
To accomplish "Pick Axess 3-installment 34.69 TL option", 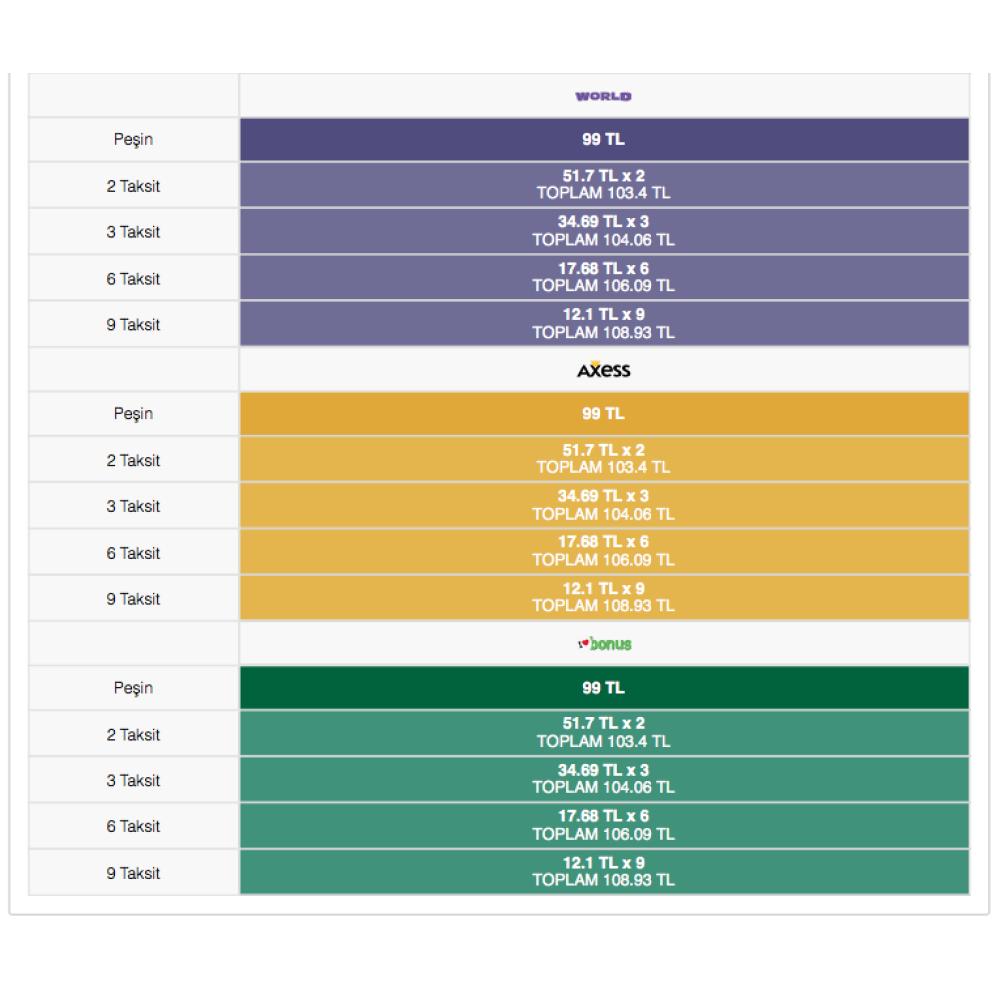I will click(603, 505).
